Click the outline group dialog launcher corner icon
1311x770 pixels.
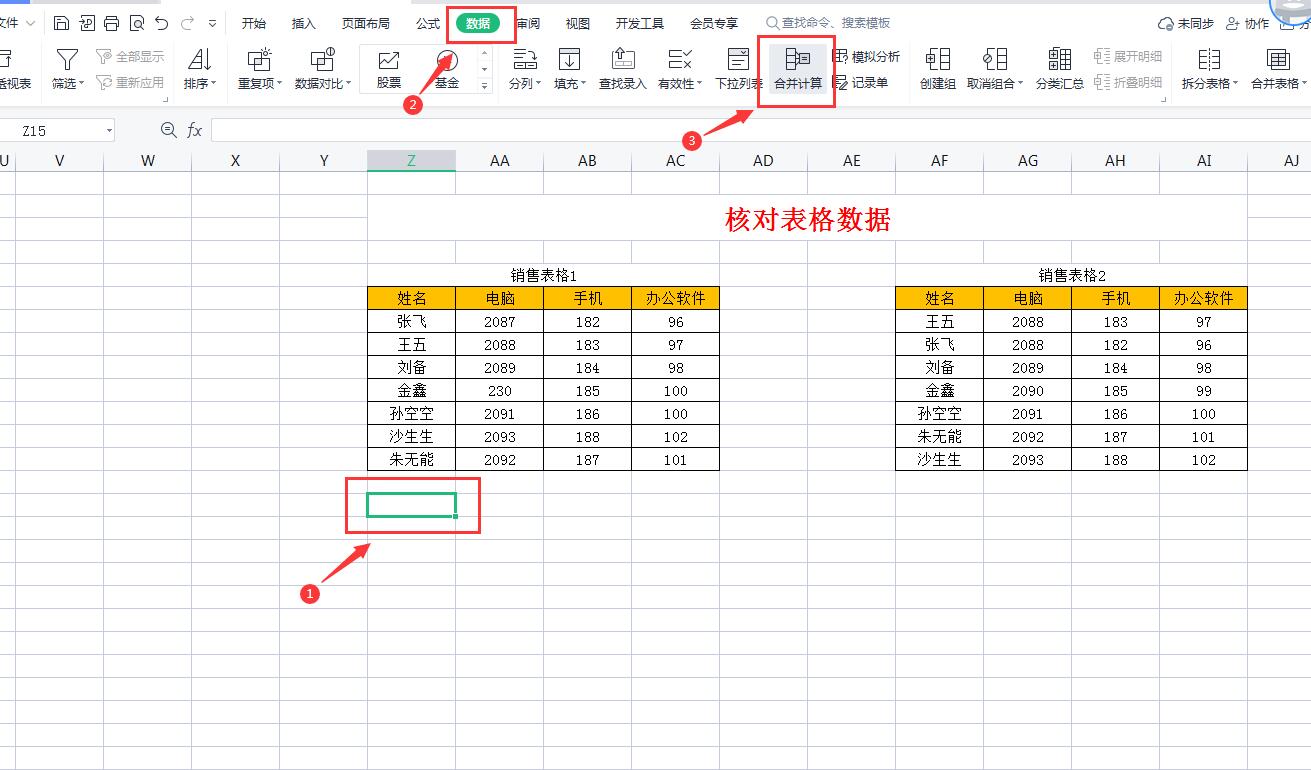(x=1164, y=99)
